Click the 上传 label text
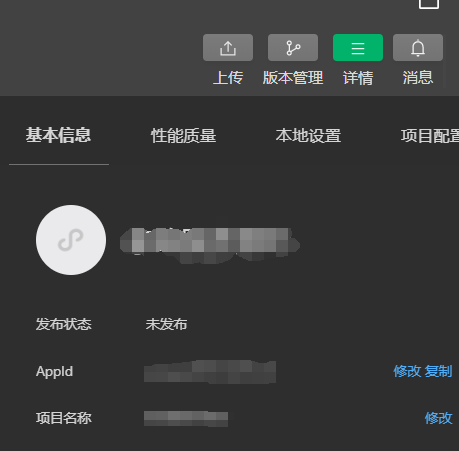This screenshot has height=451, width=459. point(228,78)
